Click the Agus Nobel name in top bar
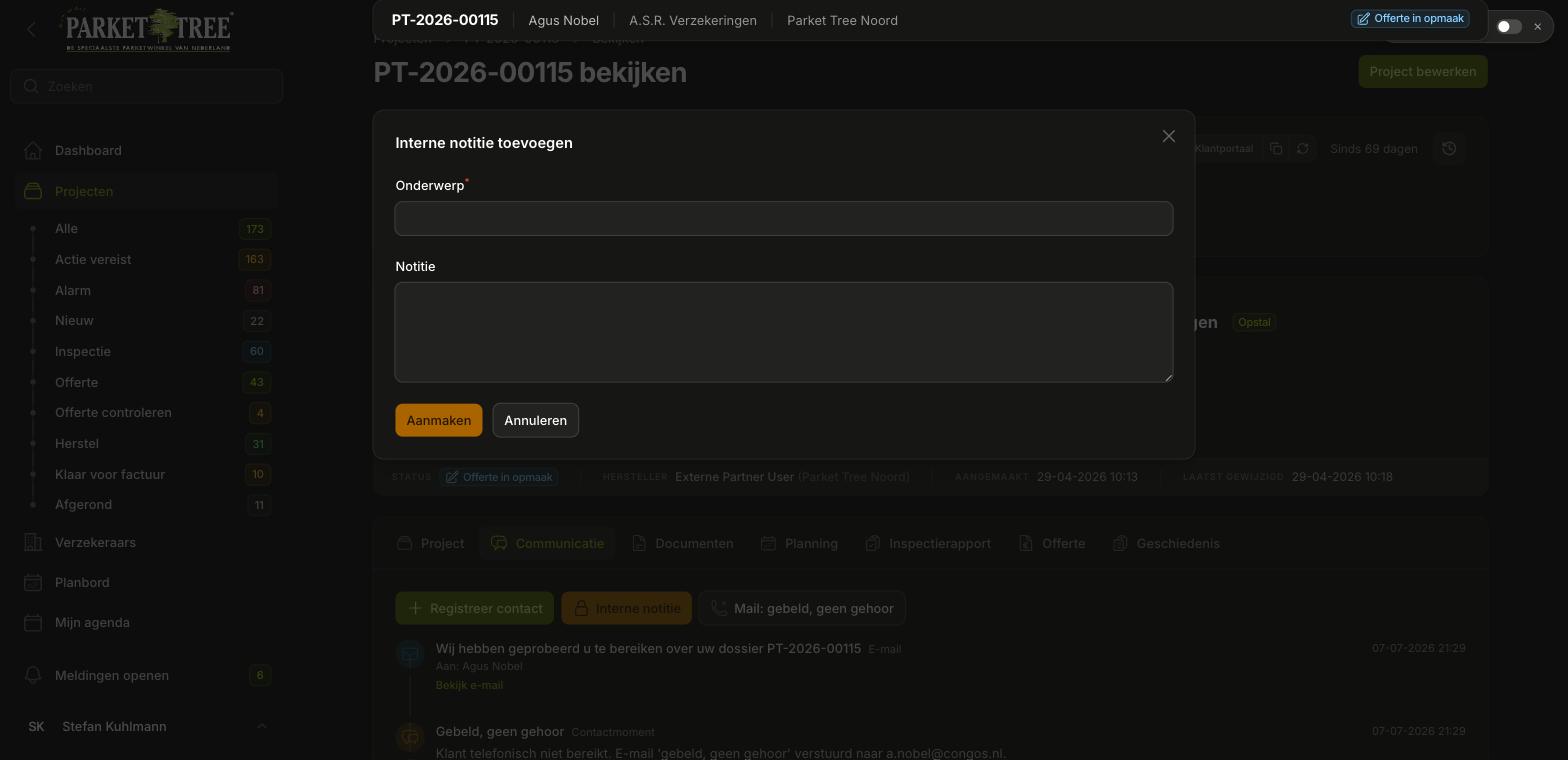The image size is (1568, 760). pos(564,20)
